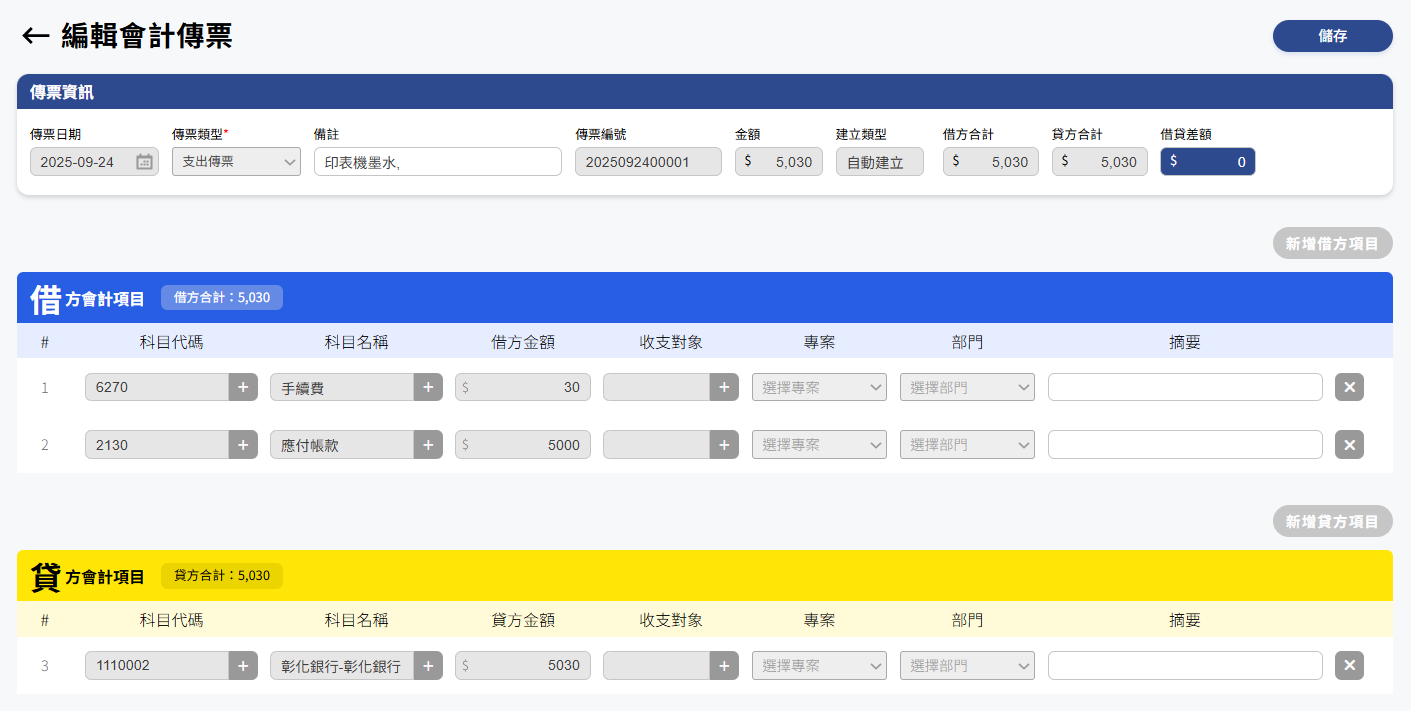Viewport: 1411px width, 711px height.
Task: Click plus button beside account code 2130
Action: coord(243,445)
